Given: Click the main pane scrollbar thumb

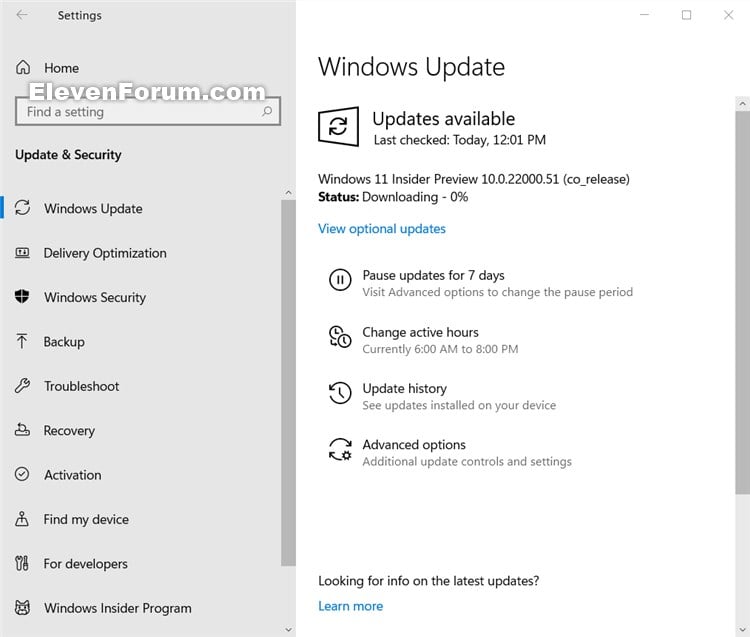Looking at the screenshot, I should point(742,303).
